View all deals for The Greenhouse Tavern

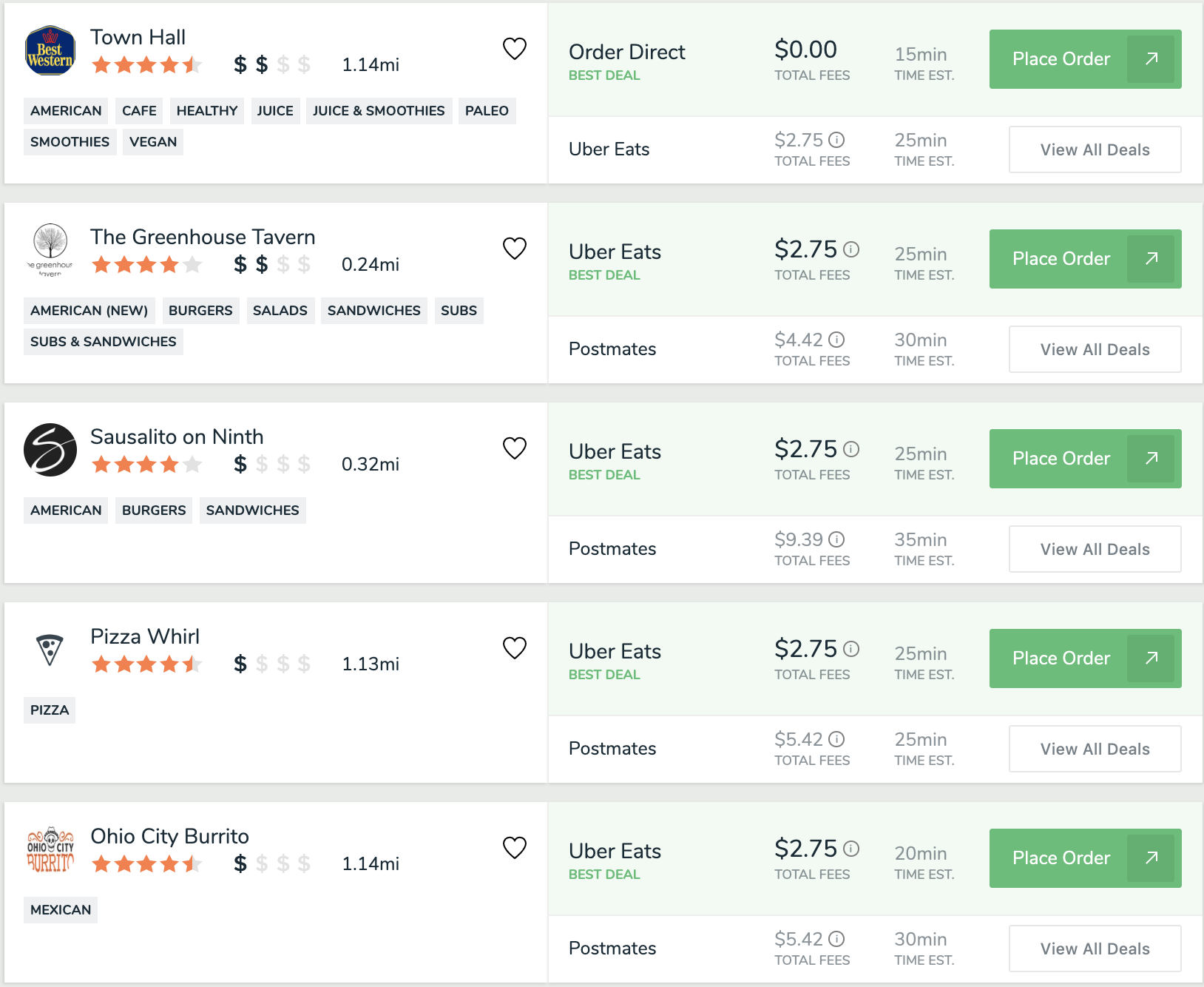point(1095,349)
